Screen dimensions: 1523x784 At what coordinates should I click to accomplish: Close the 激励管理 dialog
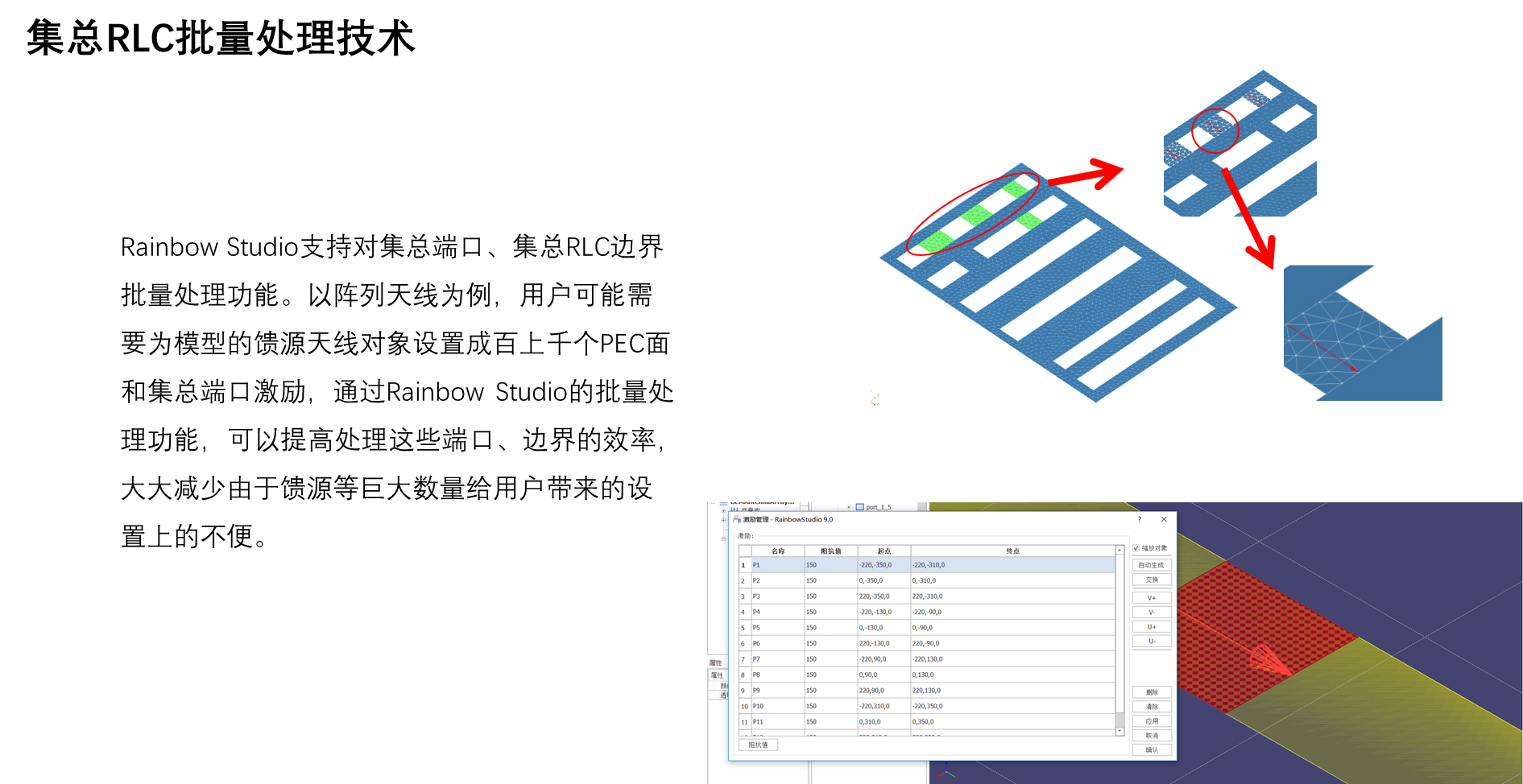click(x=1164, y=519)
